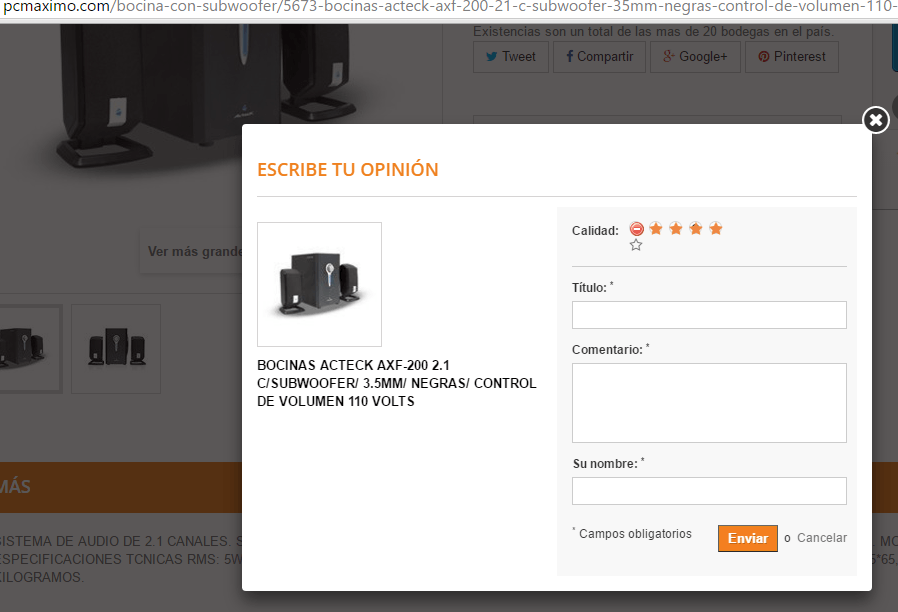Click the Cancelar link
Image resolution: width=898 pixels, height=612 pixels.
822,538
